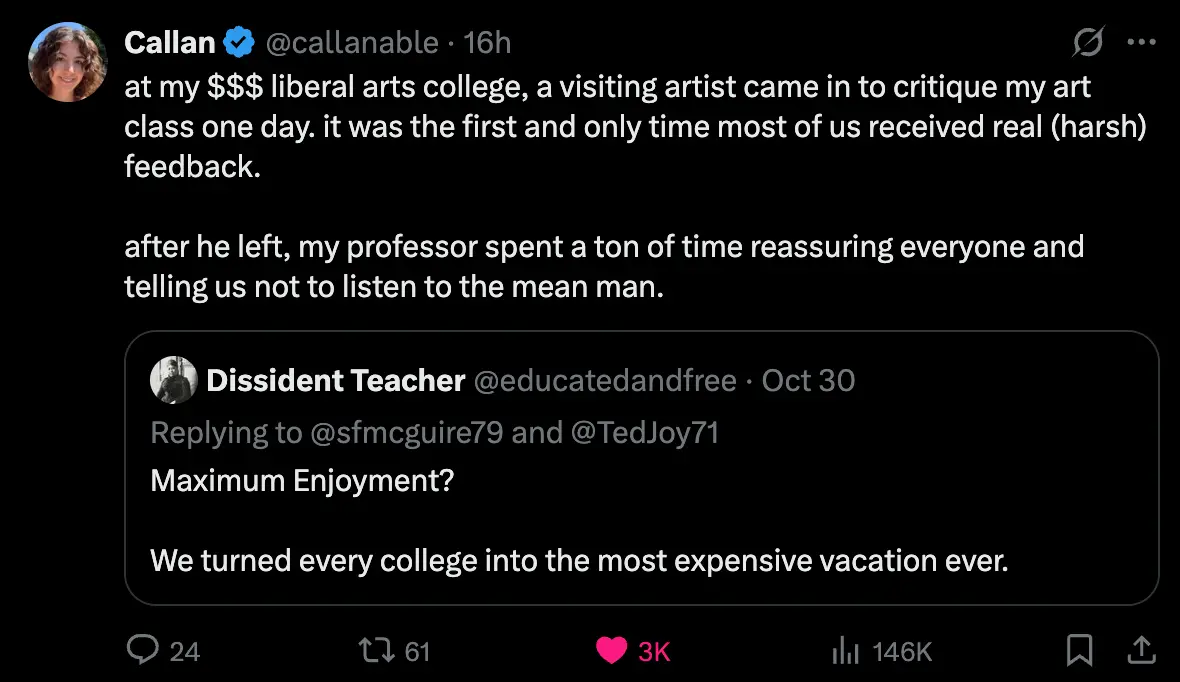
Task: Click the 146K views count
Action: (902, 652)
